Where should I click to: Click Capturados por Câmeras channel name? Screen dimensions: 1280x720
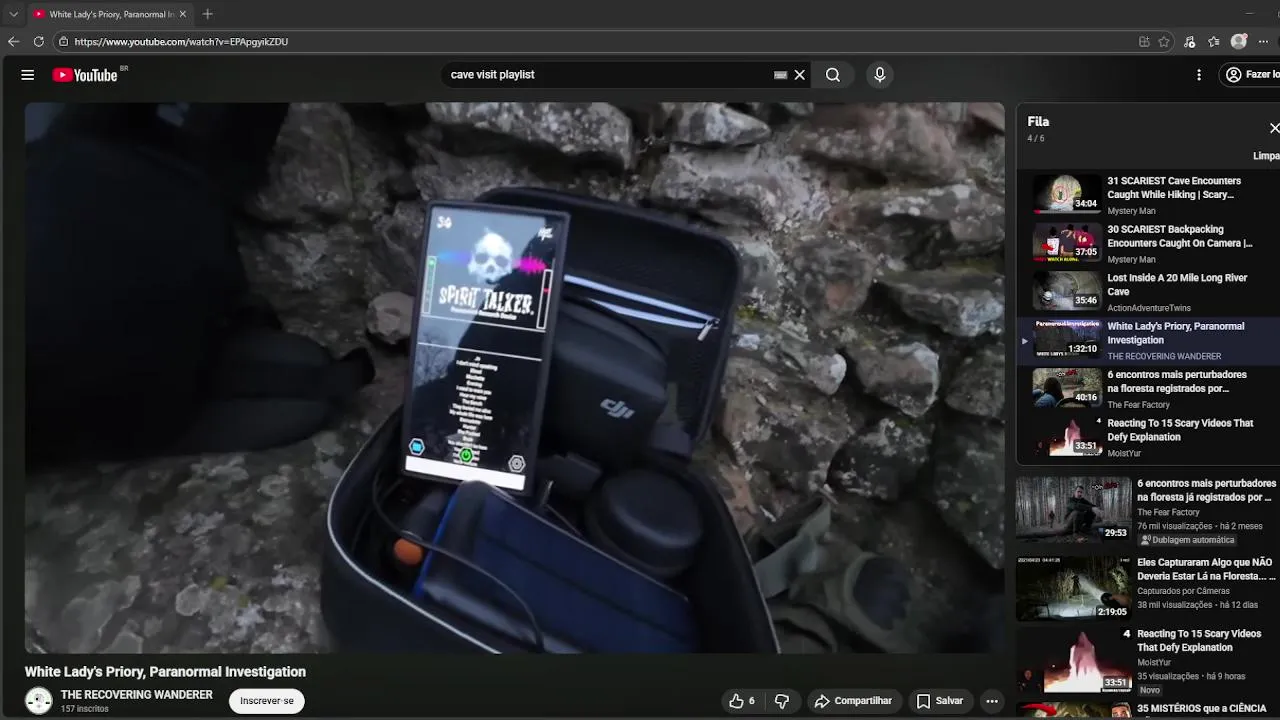pyautogui.click(x=1183, y=591)
